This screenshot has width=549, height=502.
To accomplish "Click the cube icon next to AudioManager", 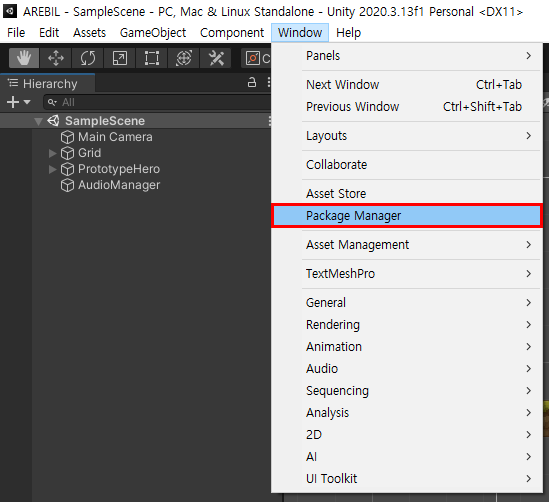I will coord(67,186).
